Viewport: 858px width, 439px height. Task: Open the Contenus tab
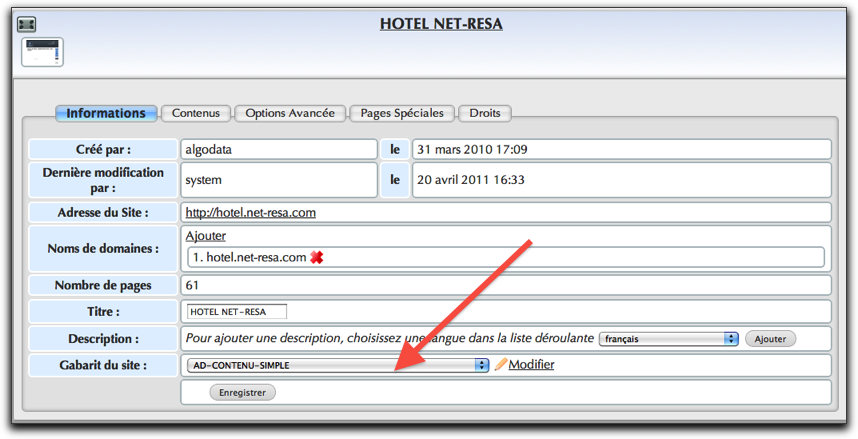[x=196, y=113]
